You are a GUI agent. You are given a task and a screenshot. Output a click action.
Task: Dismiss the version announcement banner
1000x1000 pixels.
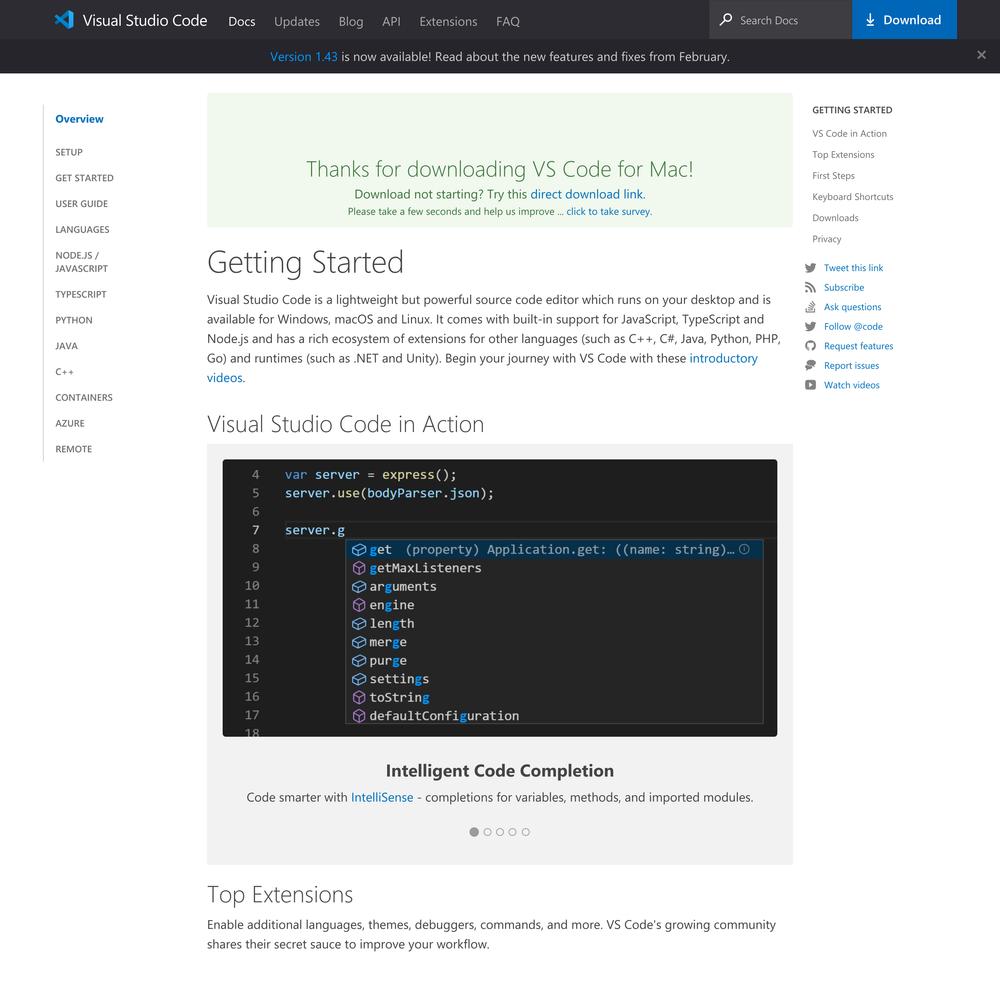tap(982, 55)
